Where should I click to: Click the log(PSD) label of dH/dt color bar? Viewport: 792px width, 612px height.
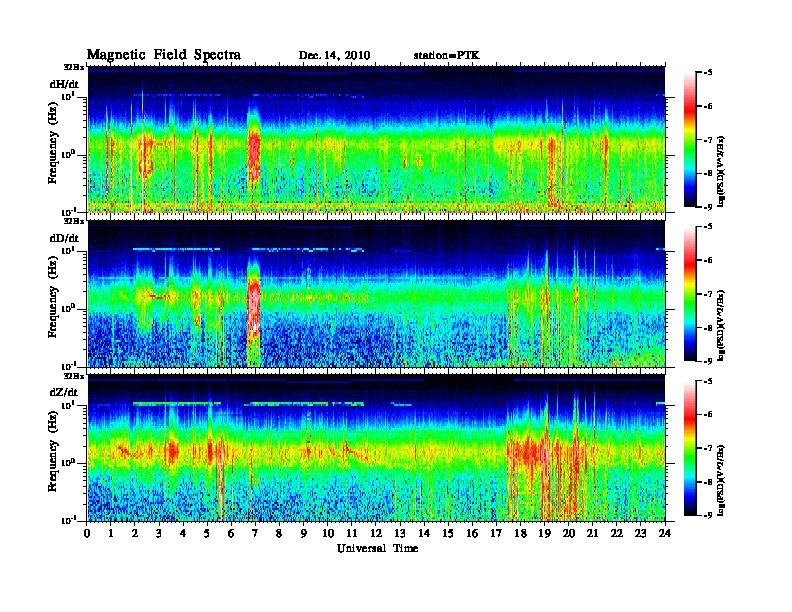point(722,172)
